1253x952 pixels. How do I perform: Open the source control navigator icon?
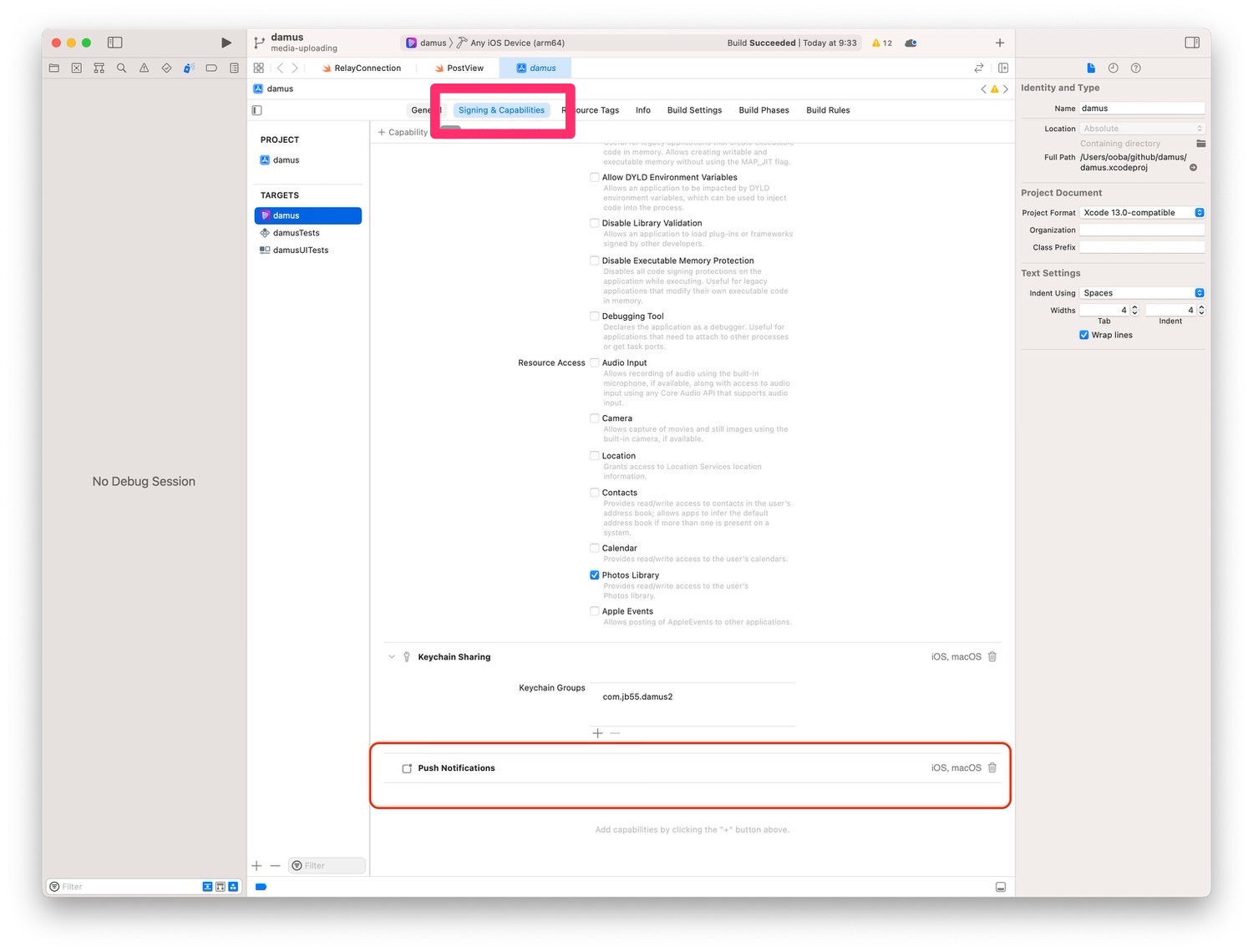point(77,68)
